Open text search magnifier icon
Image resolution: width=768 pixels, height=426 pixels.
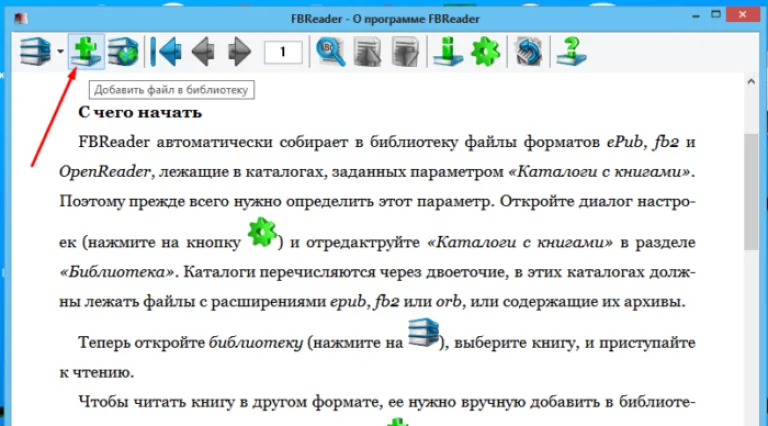331,51
